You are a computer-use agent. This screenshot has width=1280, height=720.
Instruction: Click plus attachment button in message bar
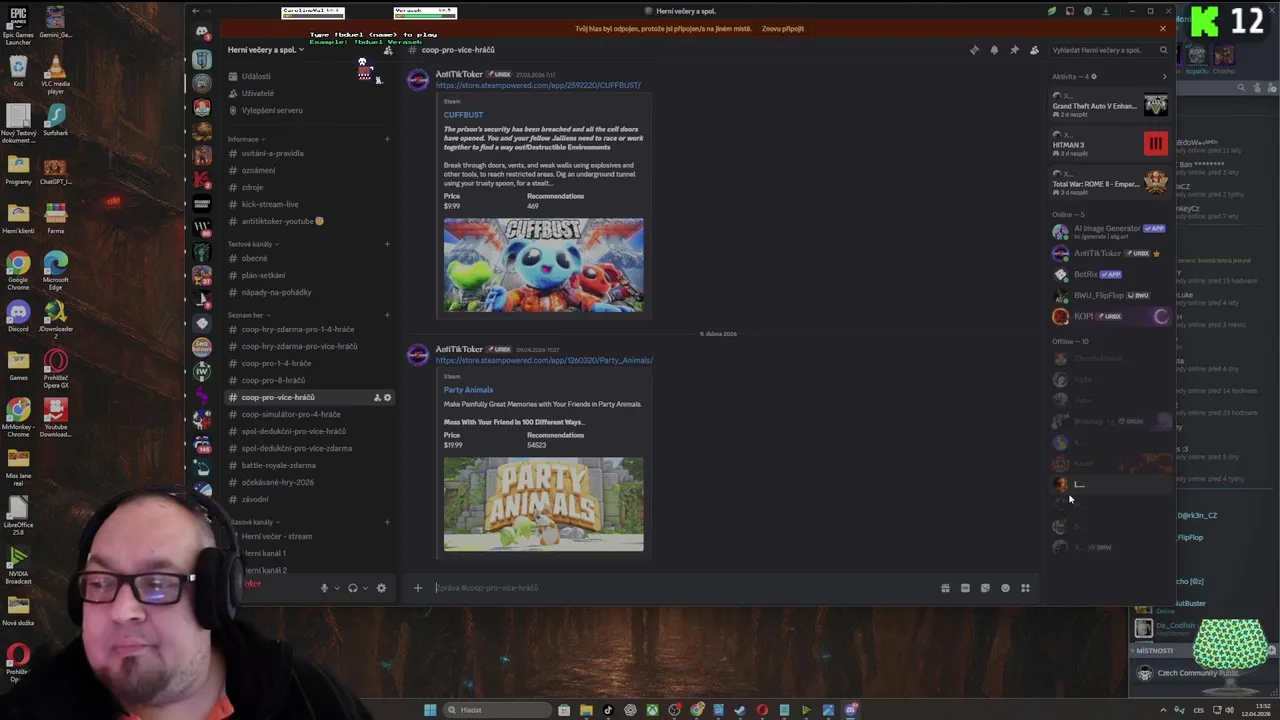click(418, 588)
